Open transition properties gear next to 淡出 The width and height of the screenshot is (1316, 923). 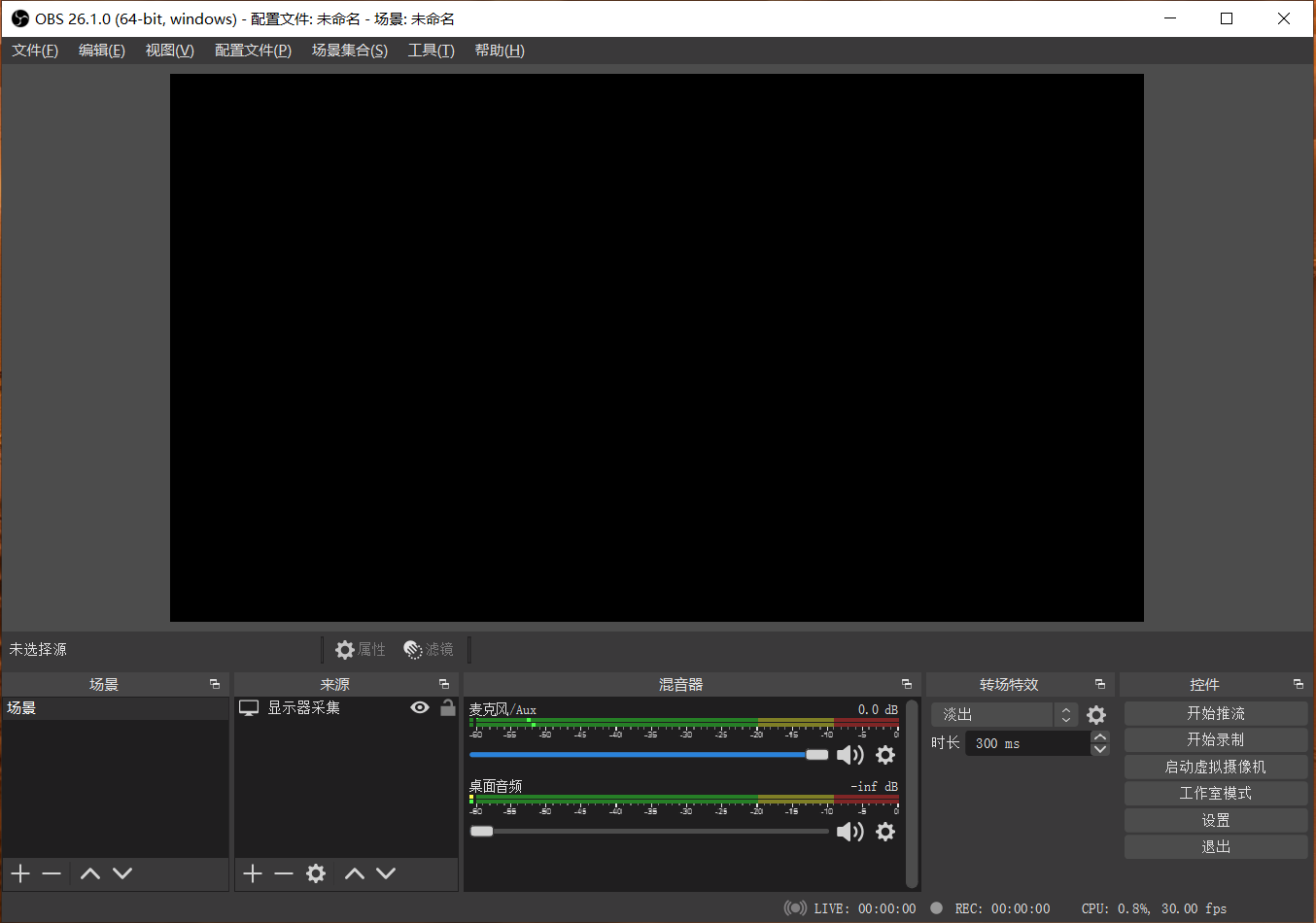click(x=1096, y=715)
